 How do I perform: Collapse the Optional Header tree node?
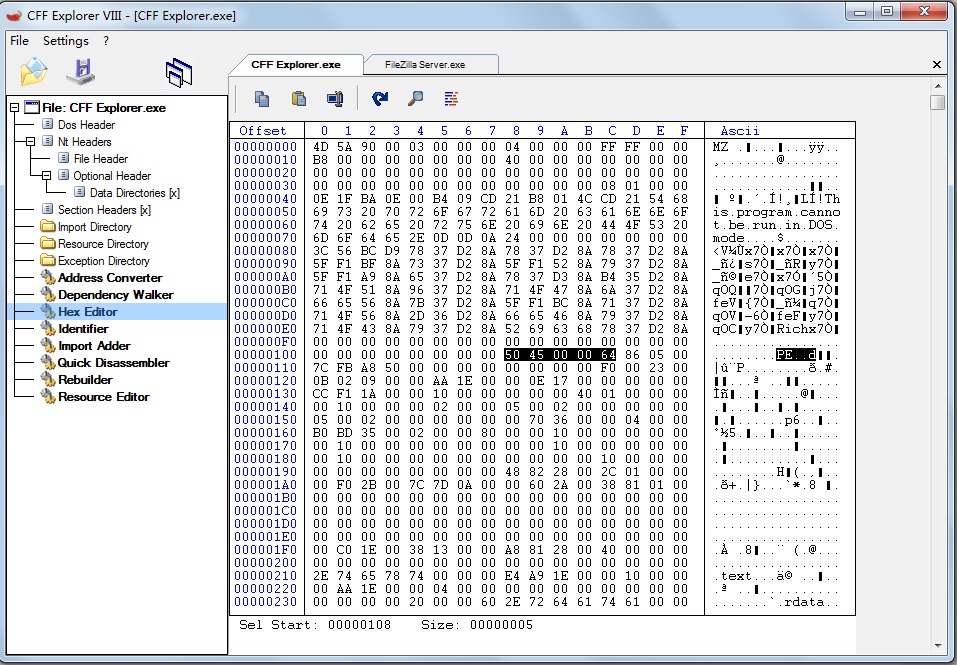[46, 176]
